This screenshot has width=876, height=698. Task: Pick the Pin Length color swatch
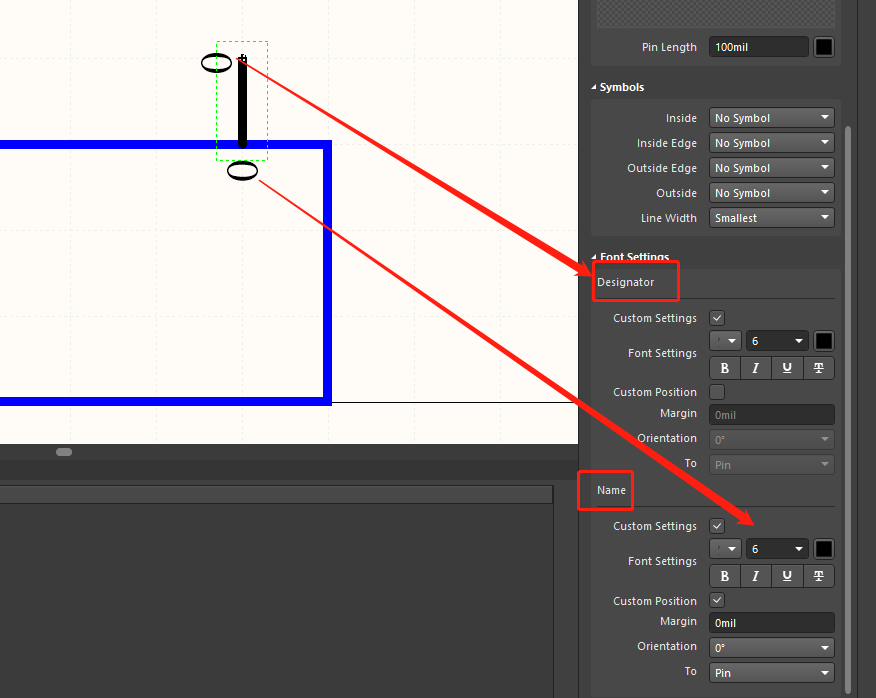pyautogui.click(x=823, y=47)
